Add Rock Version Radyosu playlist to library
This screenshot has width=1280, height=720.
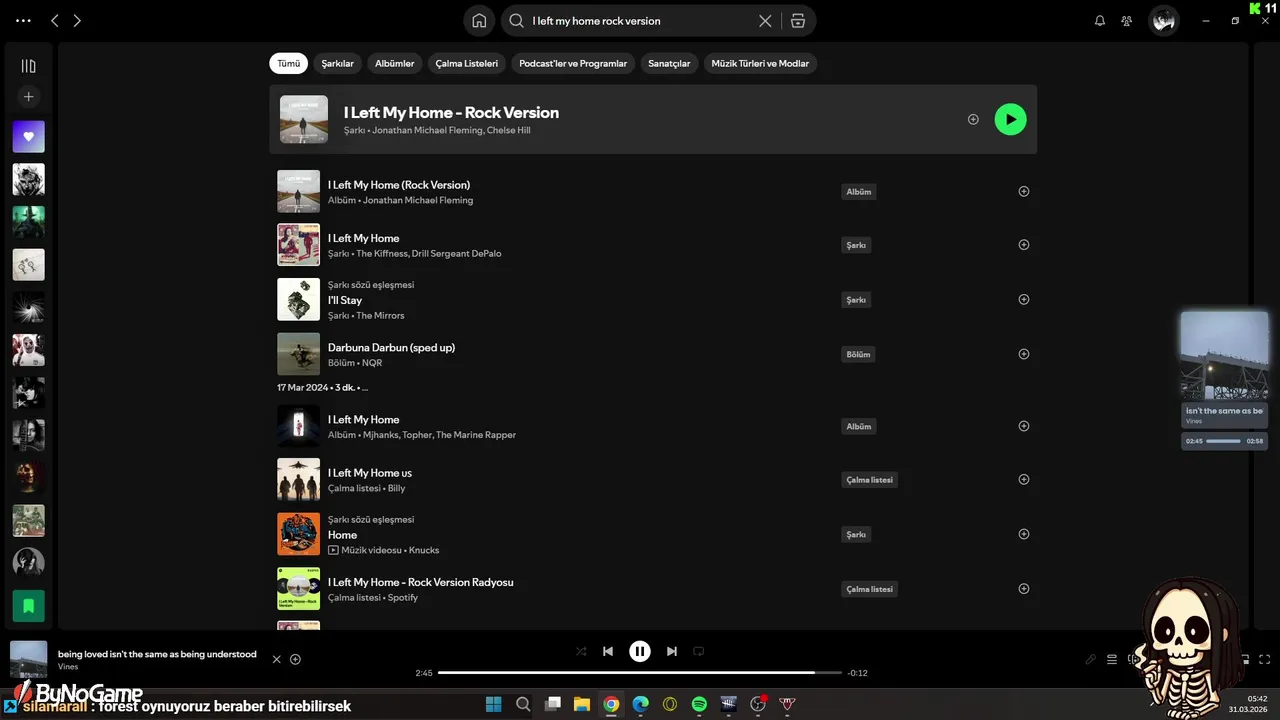[1023, 588]
